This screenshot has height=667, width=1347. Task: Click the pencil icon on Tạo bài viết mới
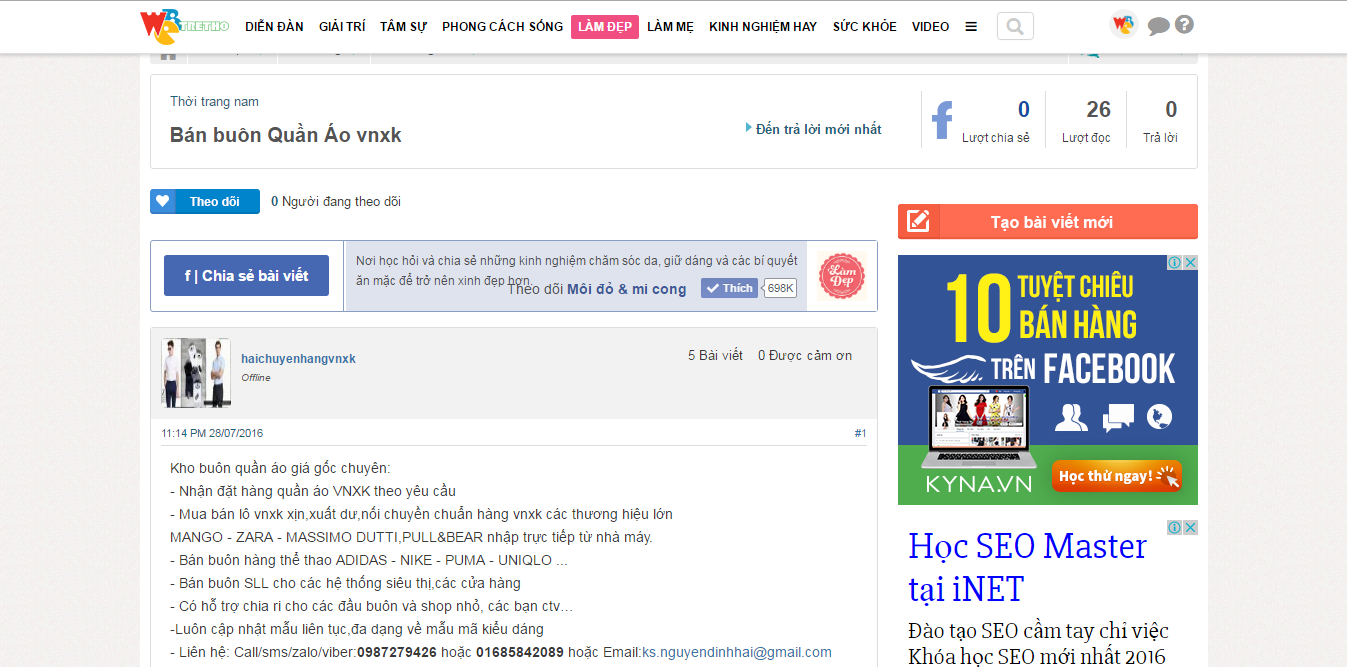[x=920, y=221]
